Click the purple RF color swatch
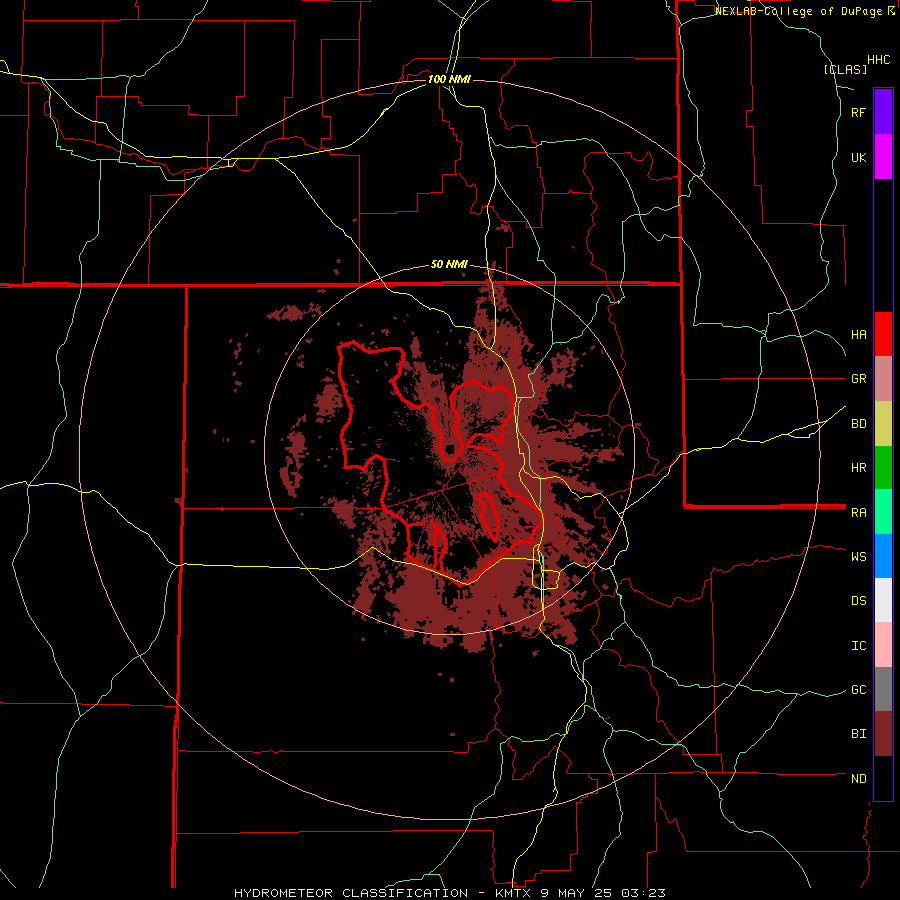This screenshot has width=900, height=900. click(x=883, y=112)
